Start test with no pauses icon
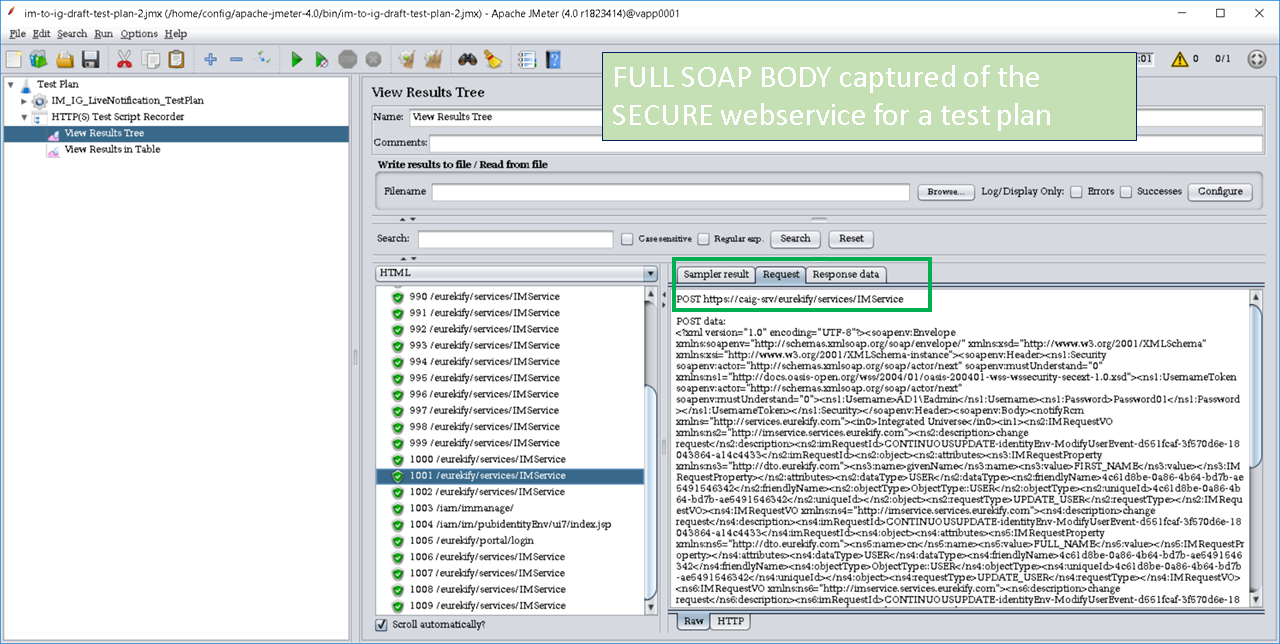 coord(322,60)
